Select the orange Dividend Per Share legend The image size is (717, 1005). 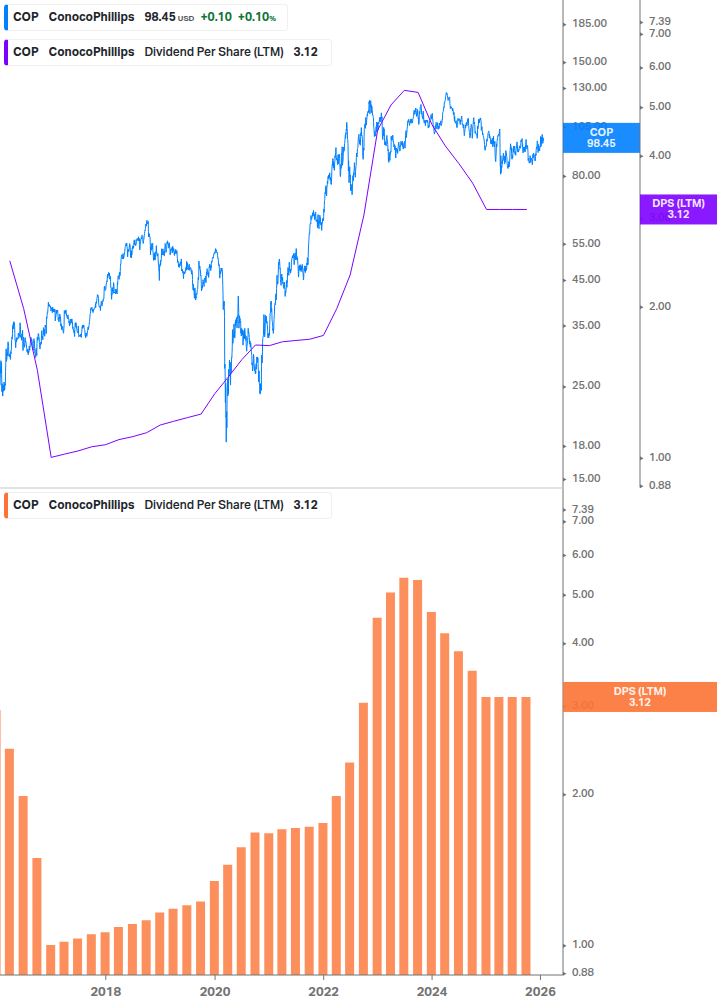[x=167, y=505]
